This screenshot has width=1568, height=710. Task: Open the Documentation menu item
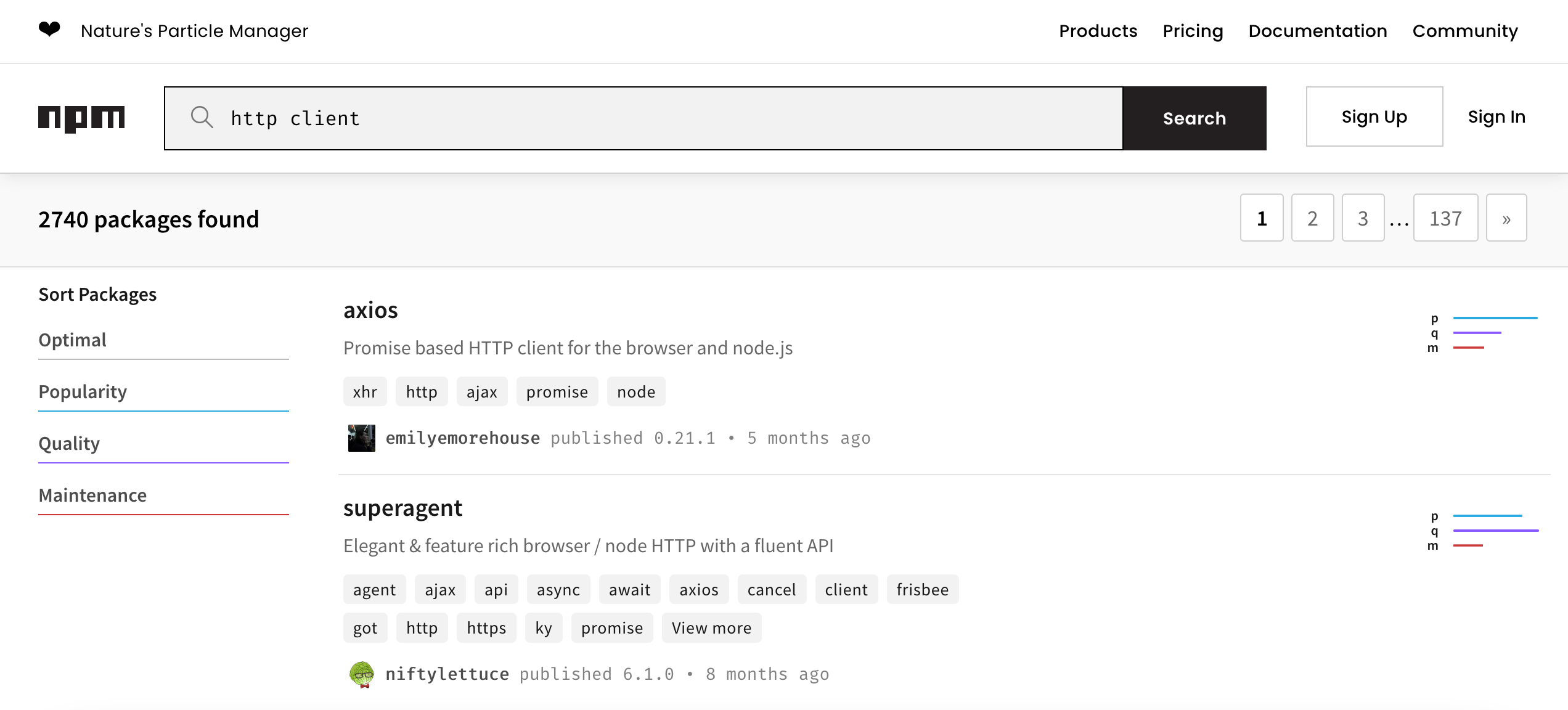click(1318, 31)
